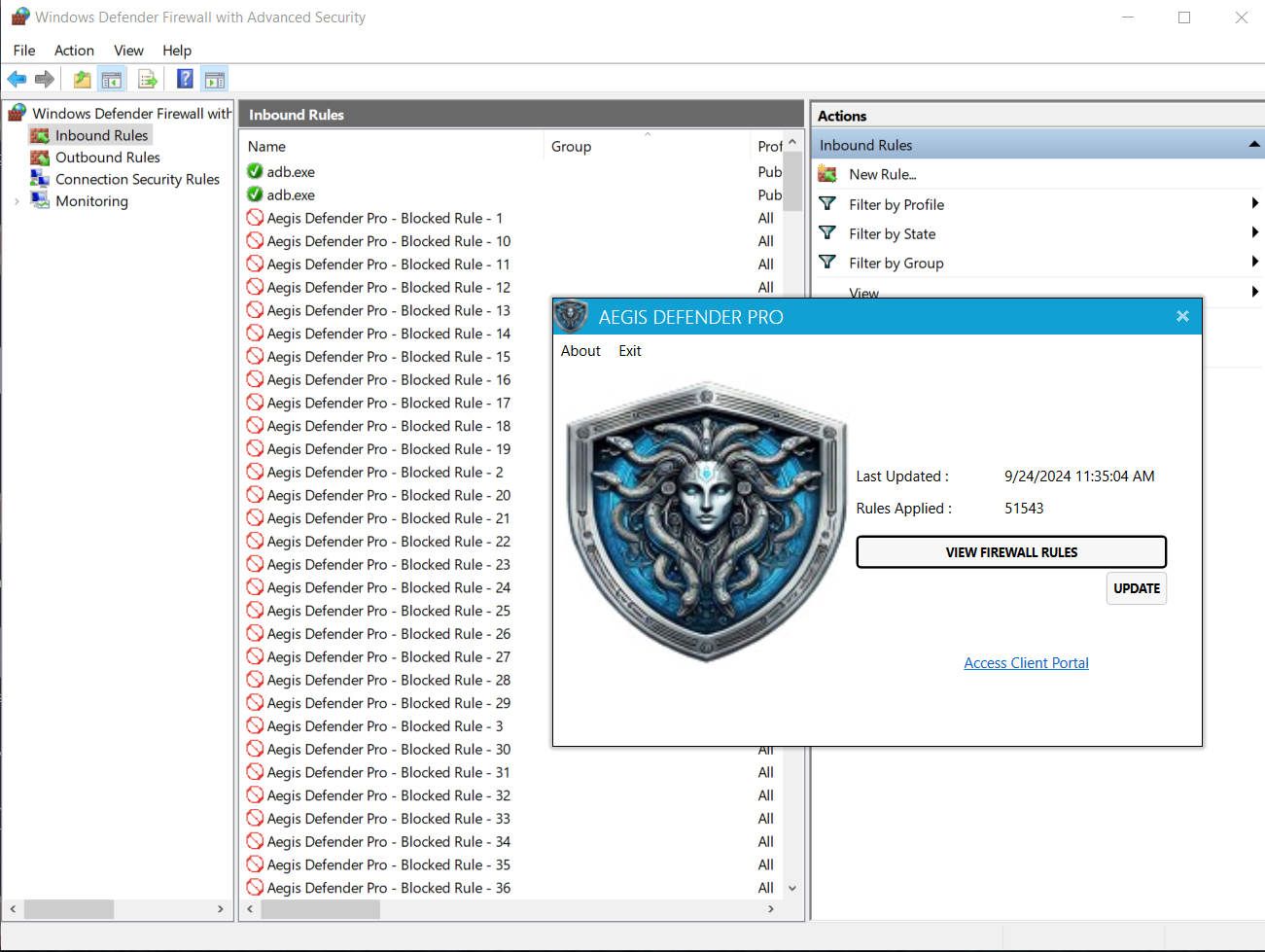The width and height of the screenshot is (1265, 952).
Task: Select Connection Security Rules in the tree
Action: click(x=137, y=179)
